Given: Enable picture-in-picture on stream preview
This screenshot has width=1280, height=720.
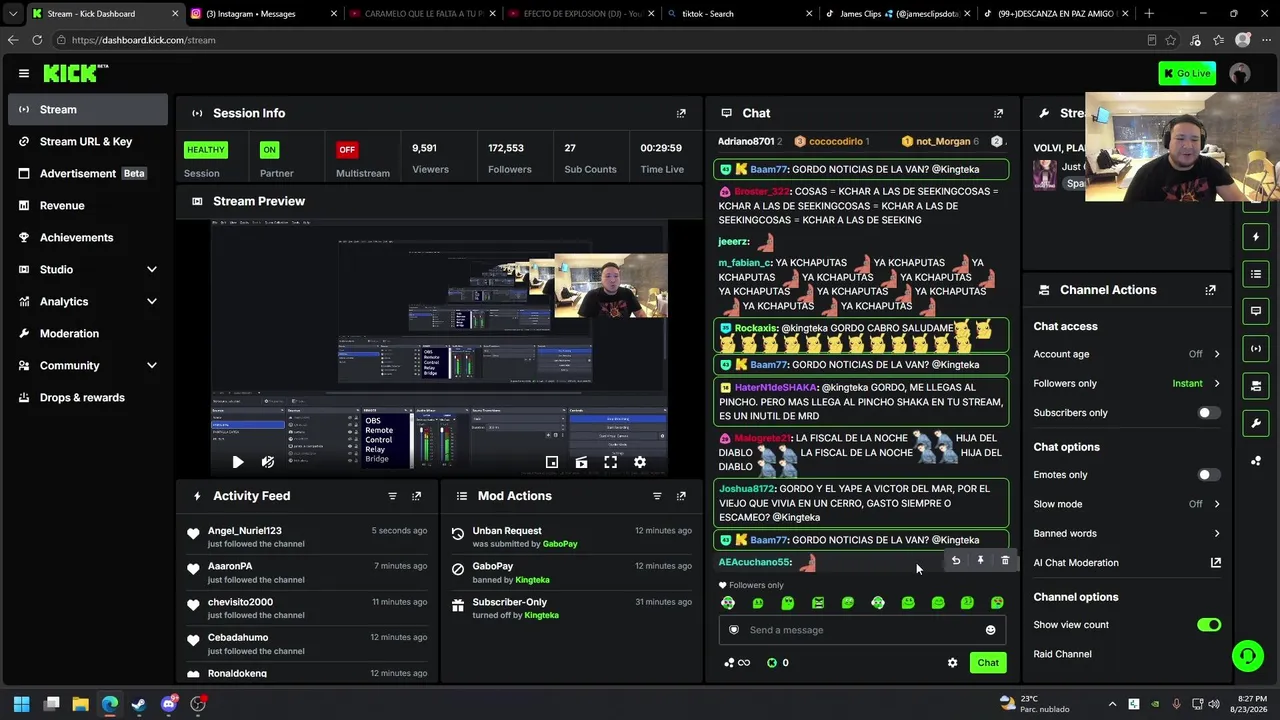Looking at the screenshot, I should (552, 462).
